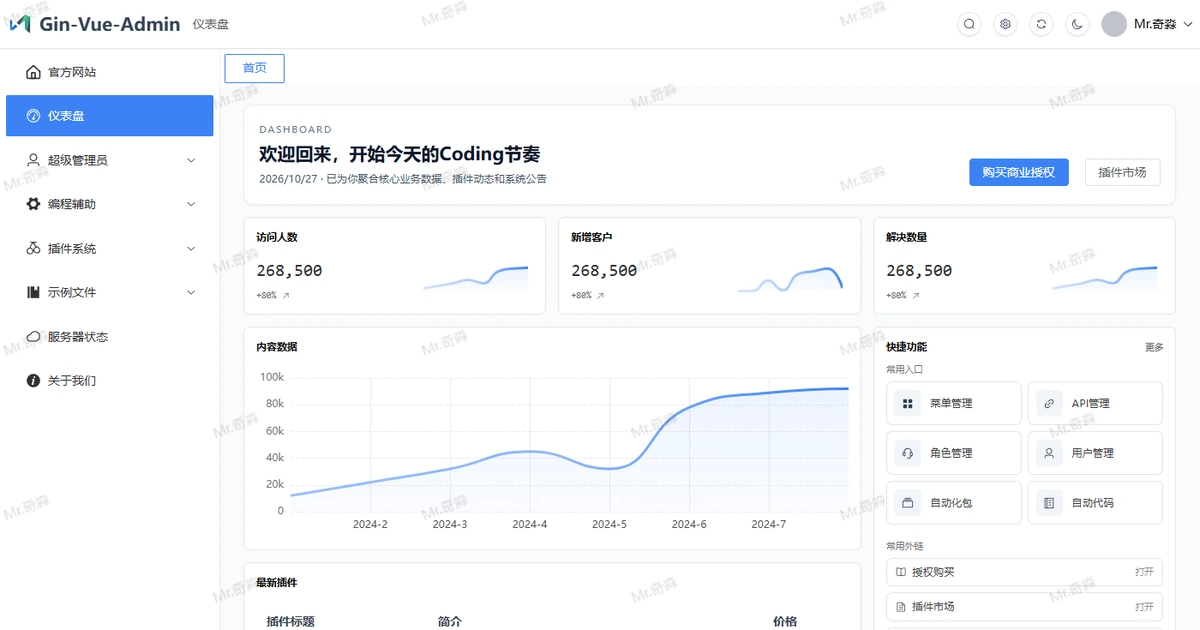The height and width of the screenshot is (630, 1200).
Task: Click the book icon beside 授权购买
Action: [901, 572]
